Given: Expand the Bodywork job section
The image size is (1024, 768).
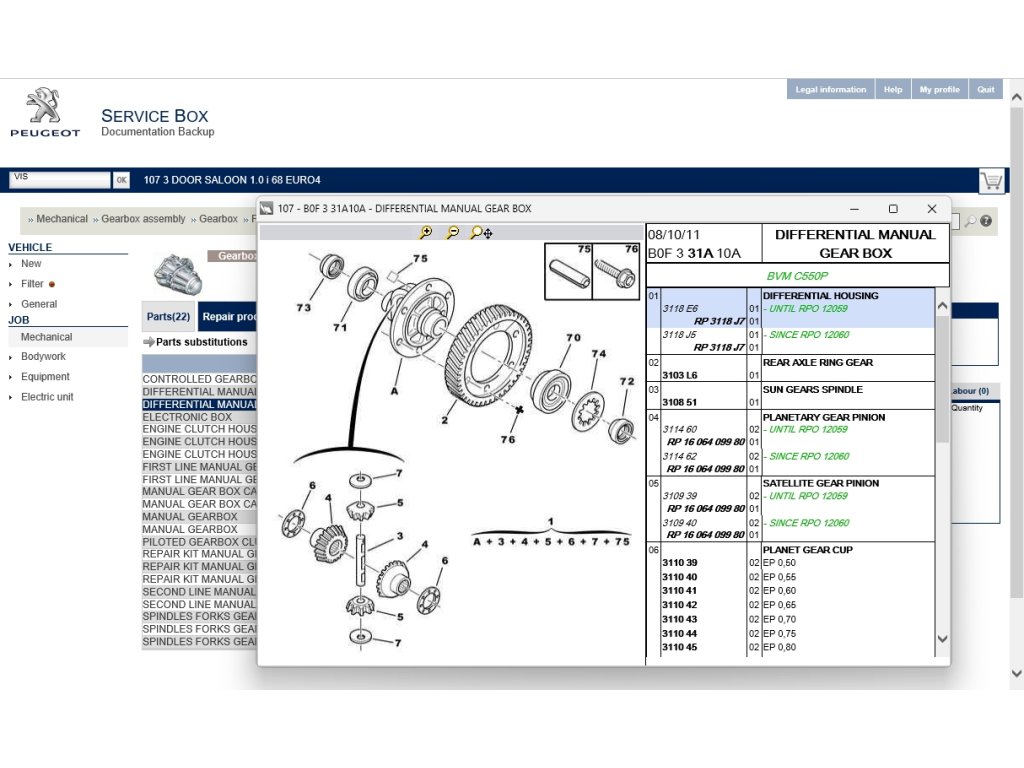Looking at the screenshot, I should coord(43,357).
